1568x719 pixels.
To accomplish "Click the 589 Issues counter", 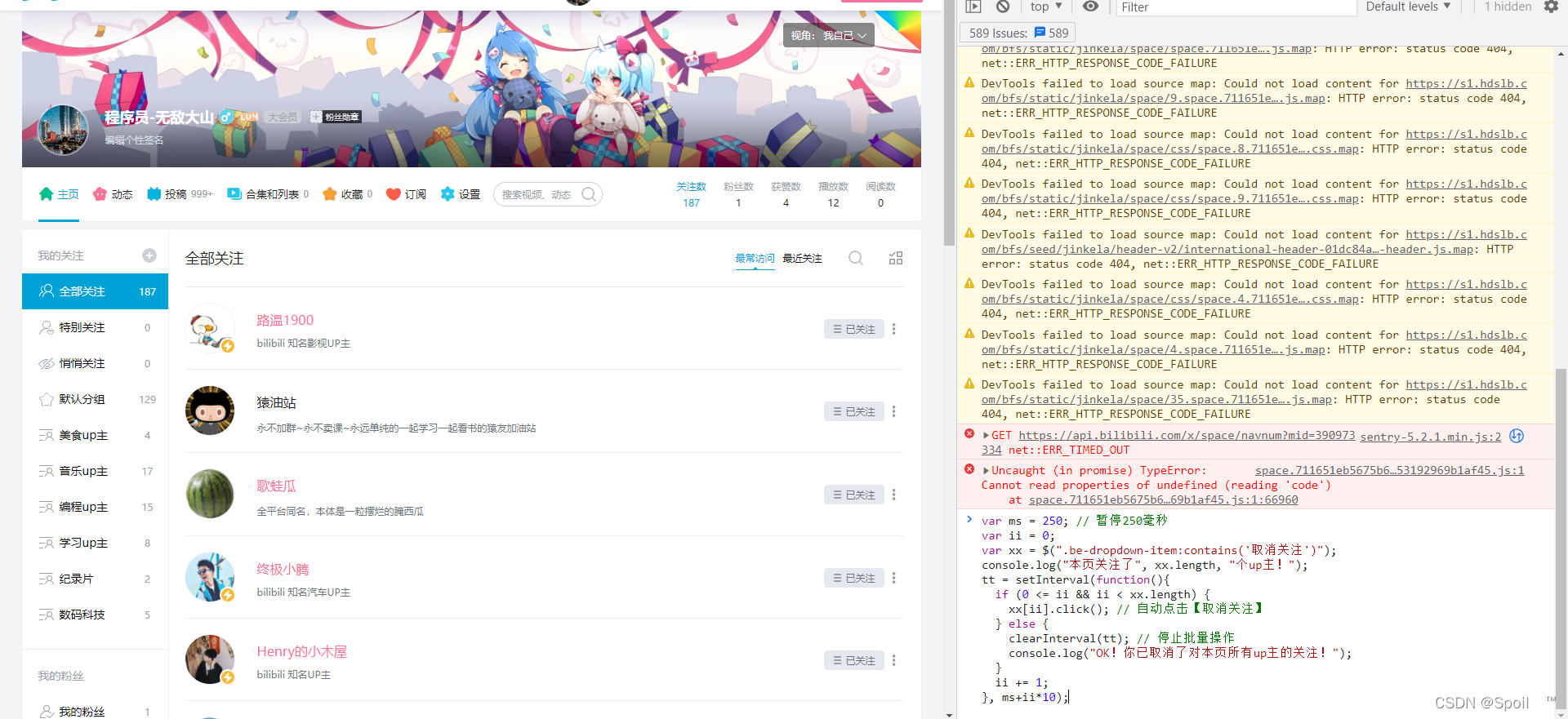I will click(1018, 33).
